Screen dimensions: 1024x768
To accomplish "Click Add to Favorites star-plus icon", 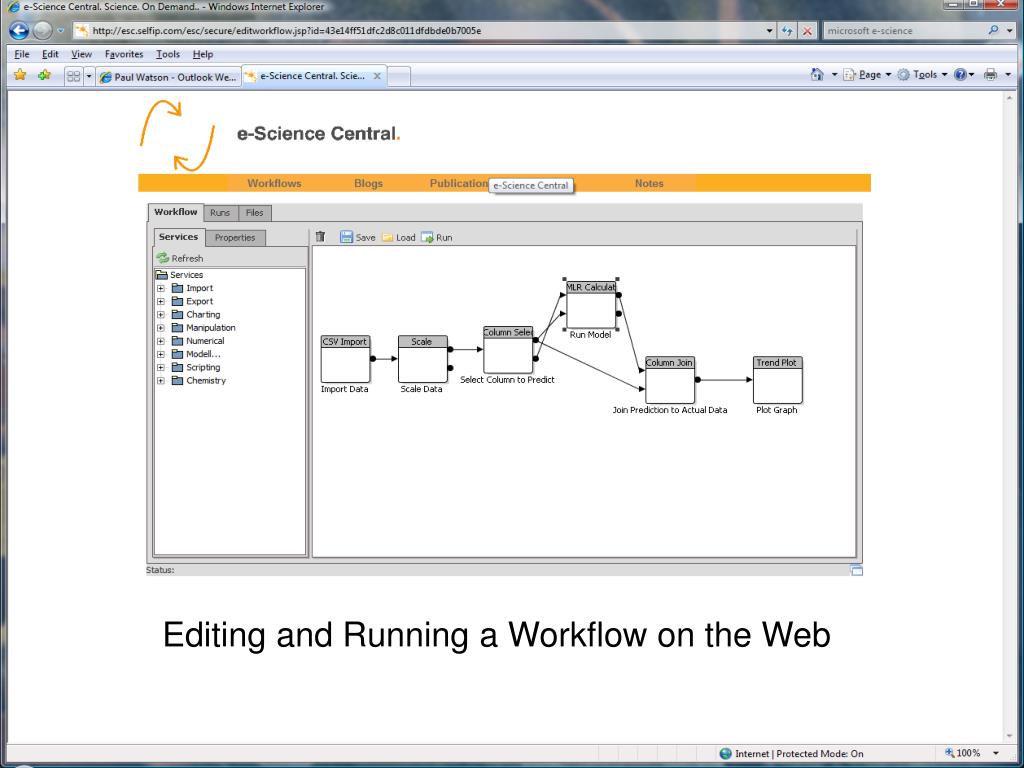I will (x=44, y=75).
